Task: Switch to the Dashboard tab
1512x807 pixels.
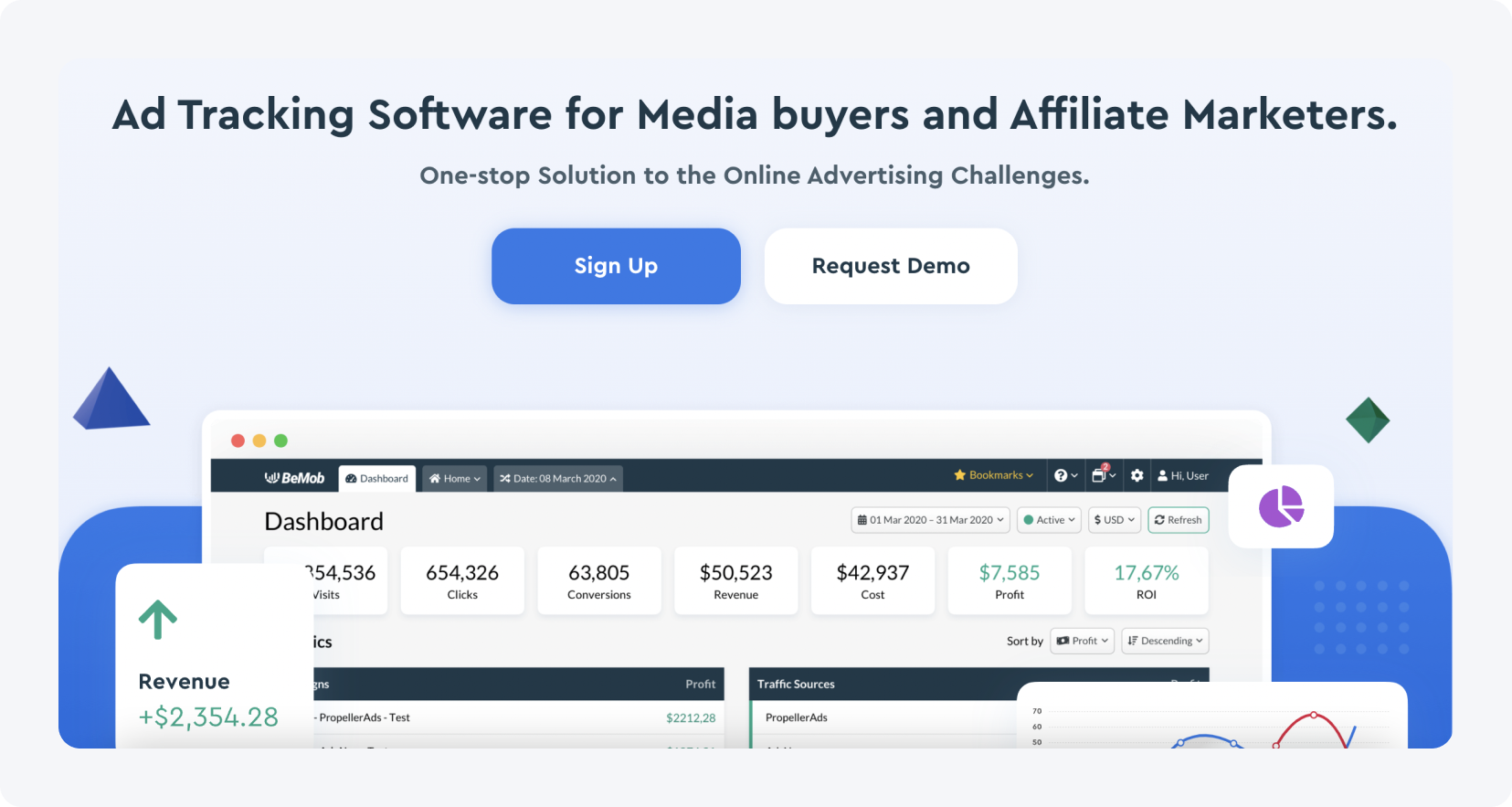Action: pyautogui.click(x=376, y=477)
